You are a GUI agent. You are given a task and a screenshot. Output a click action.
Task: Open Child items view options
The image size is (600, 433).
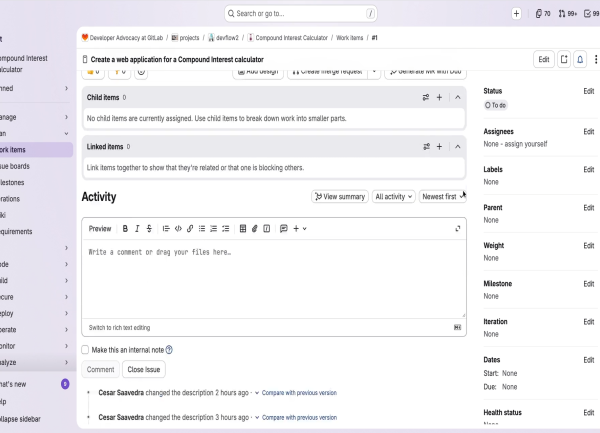(426, 98)
